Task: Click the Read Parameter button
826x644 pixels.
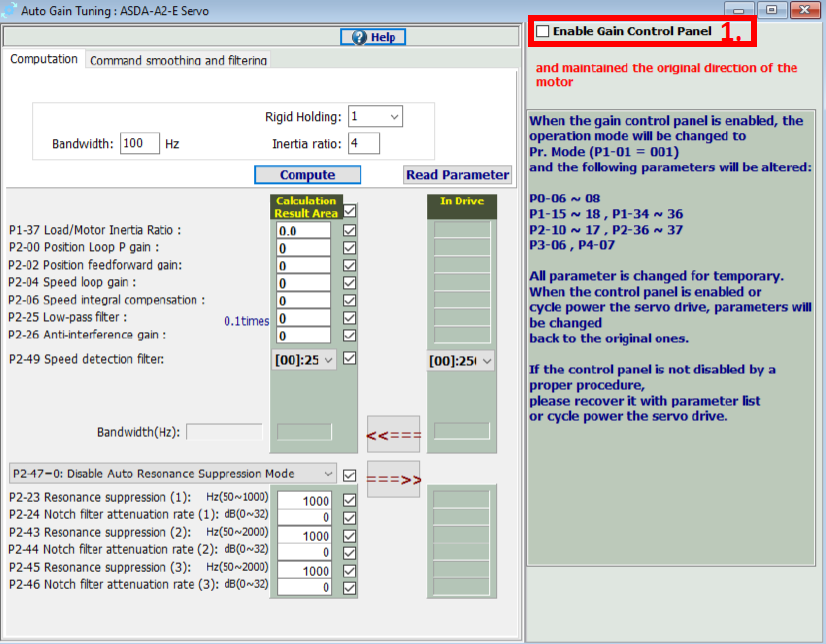Action: point(457,174)
